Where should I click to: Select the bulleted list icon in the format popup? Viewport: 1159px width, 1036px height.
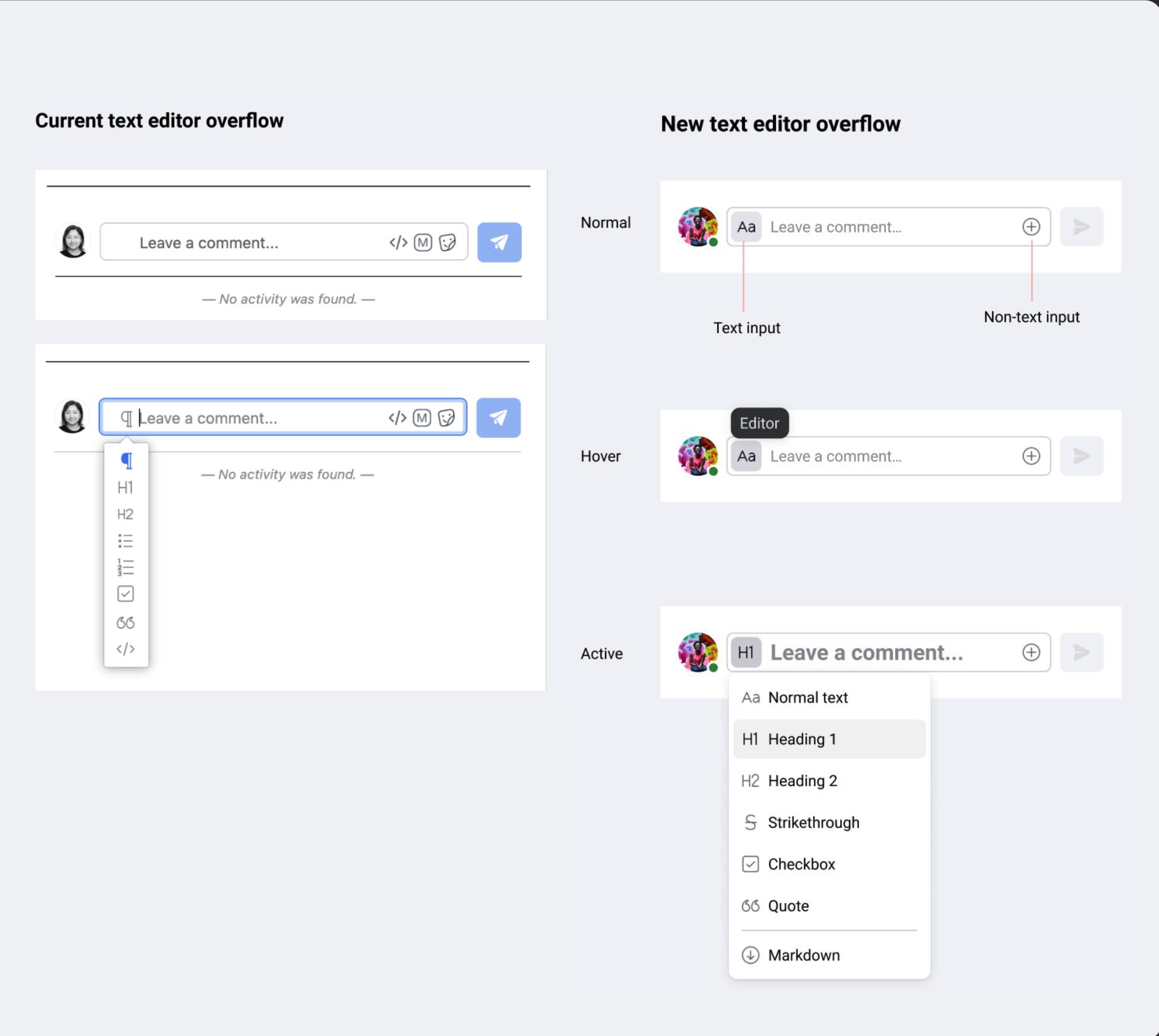click(126, 540)
